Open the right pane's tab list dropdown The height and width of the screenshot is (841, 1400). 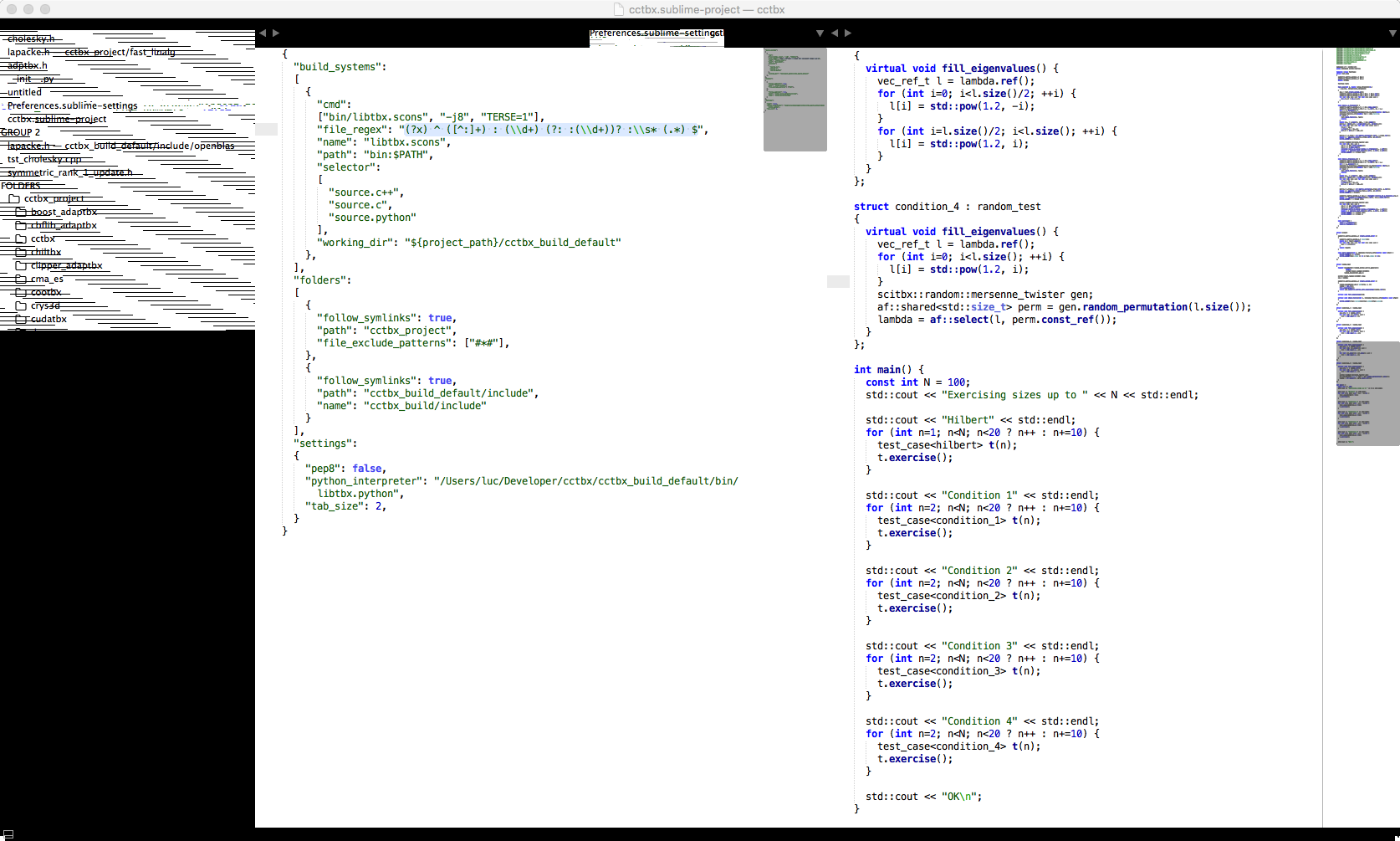point(1392,33)
